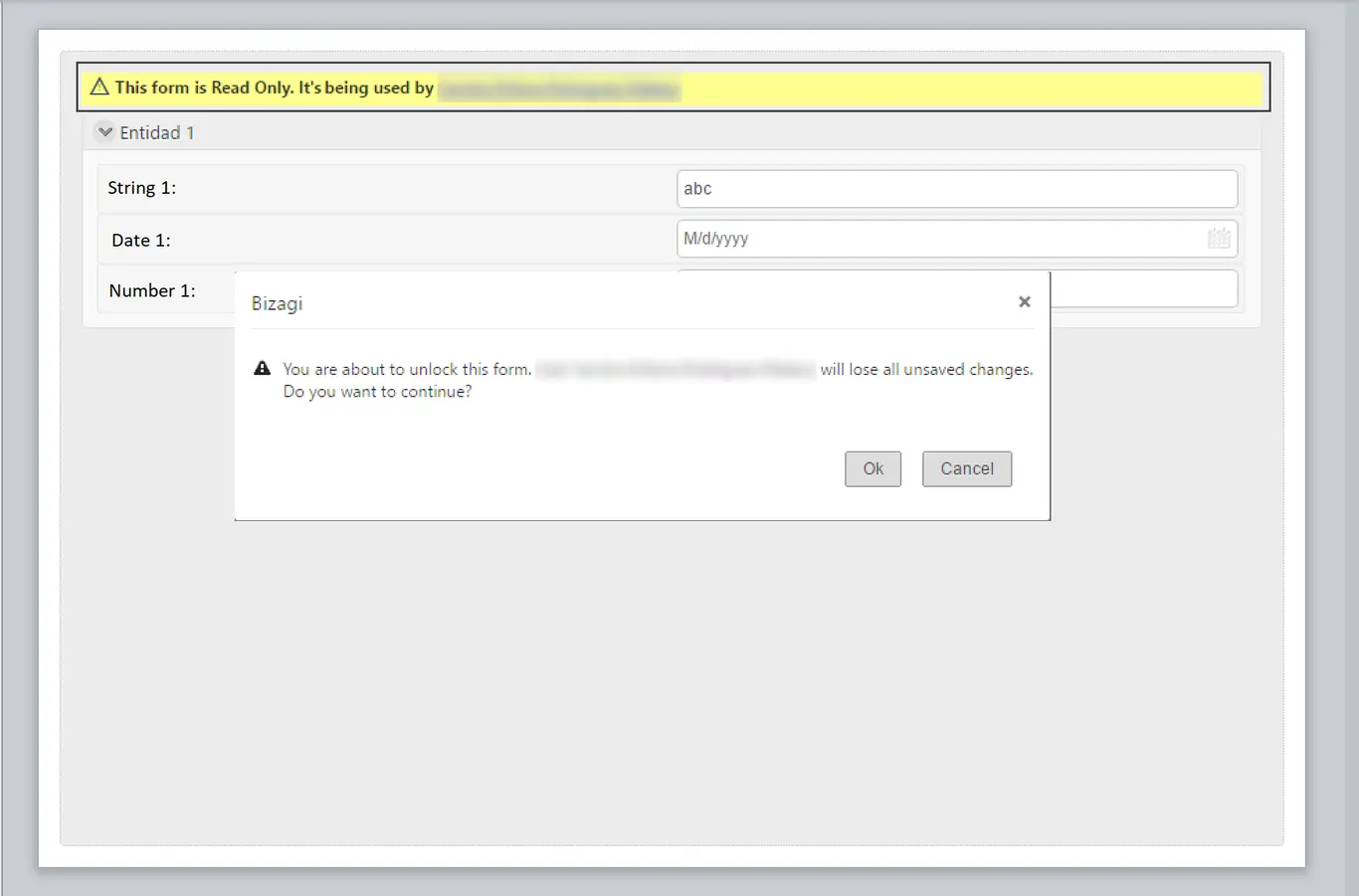
Task: Click 'Do you want to continue?' text
Action: tap(377, 392)
